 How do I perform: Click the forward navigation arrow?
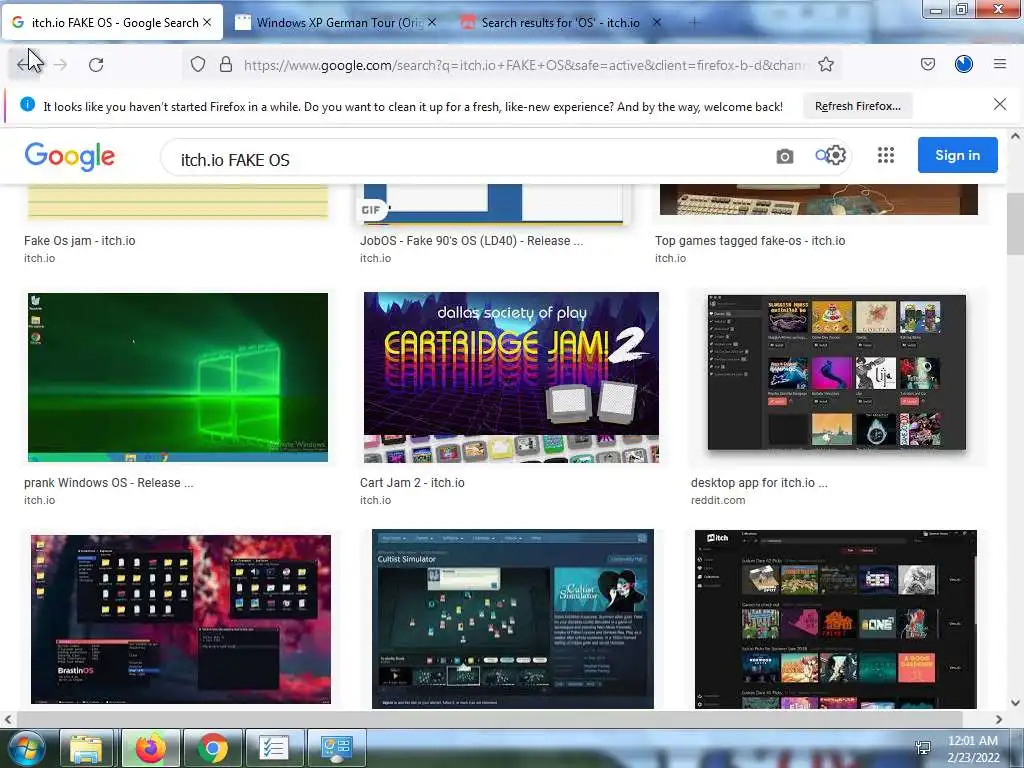[60, 65]
